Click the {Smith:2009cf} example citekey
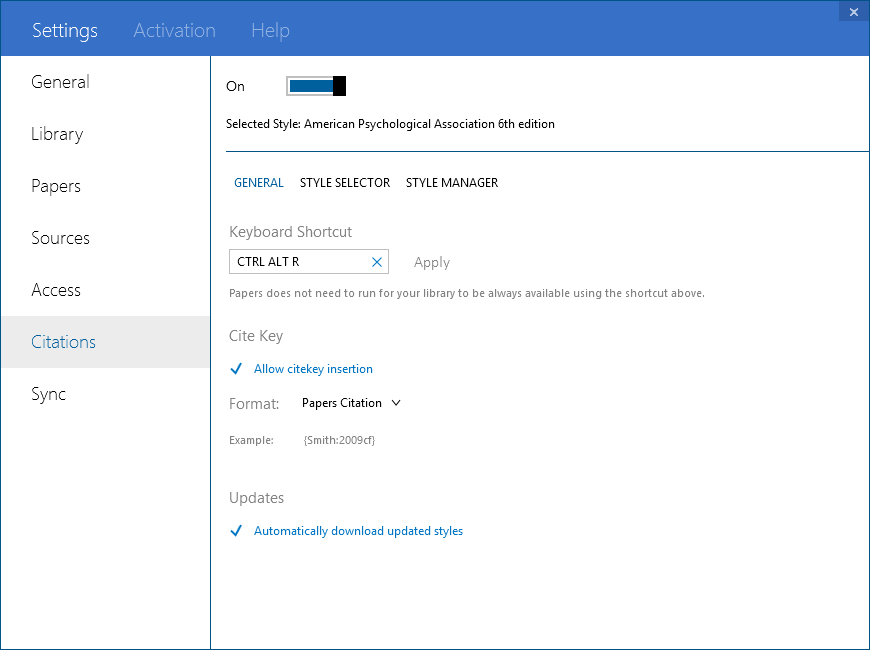The height and width of the screenshot is (650, 870). pos(339,440)
